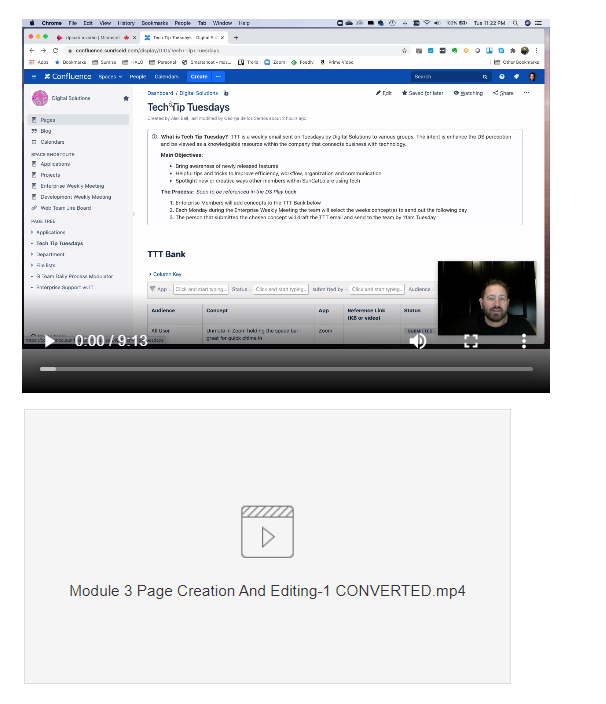Screen dimensions: 606x704
Task: Click the user avatar in the Confluence header
Action: click(x=532, y=77)
